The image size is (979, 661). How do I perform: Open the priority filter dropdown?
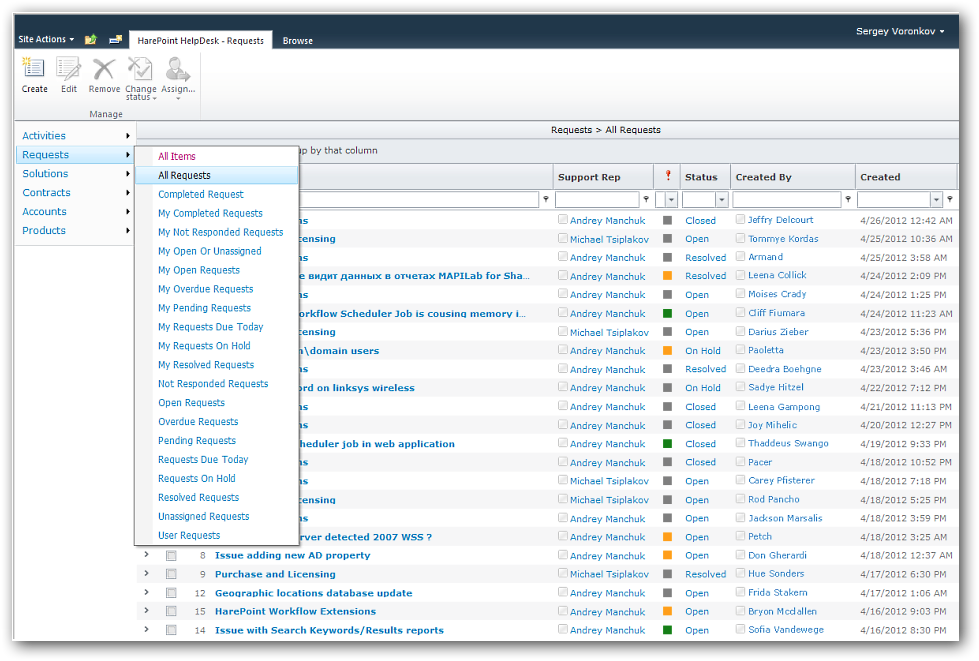pos(671,200)
